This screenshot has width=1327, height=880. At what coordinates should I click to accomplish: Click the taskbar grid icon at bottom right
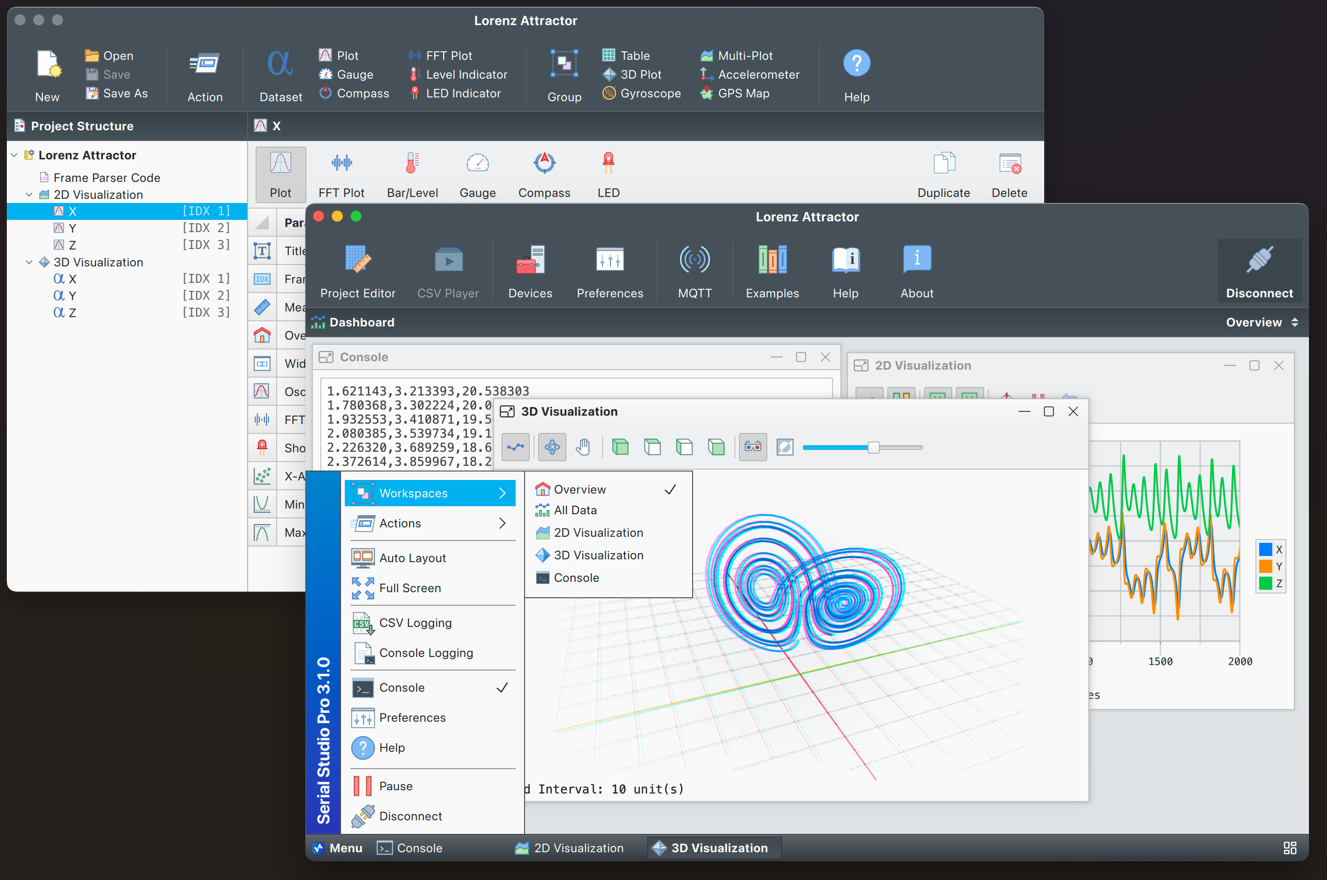point(1290,848)
